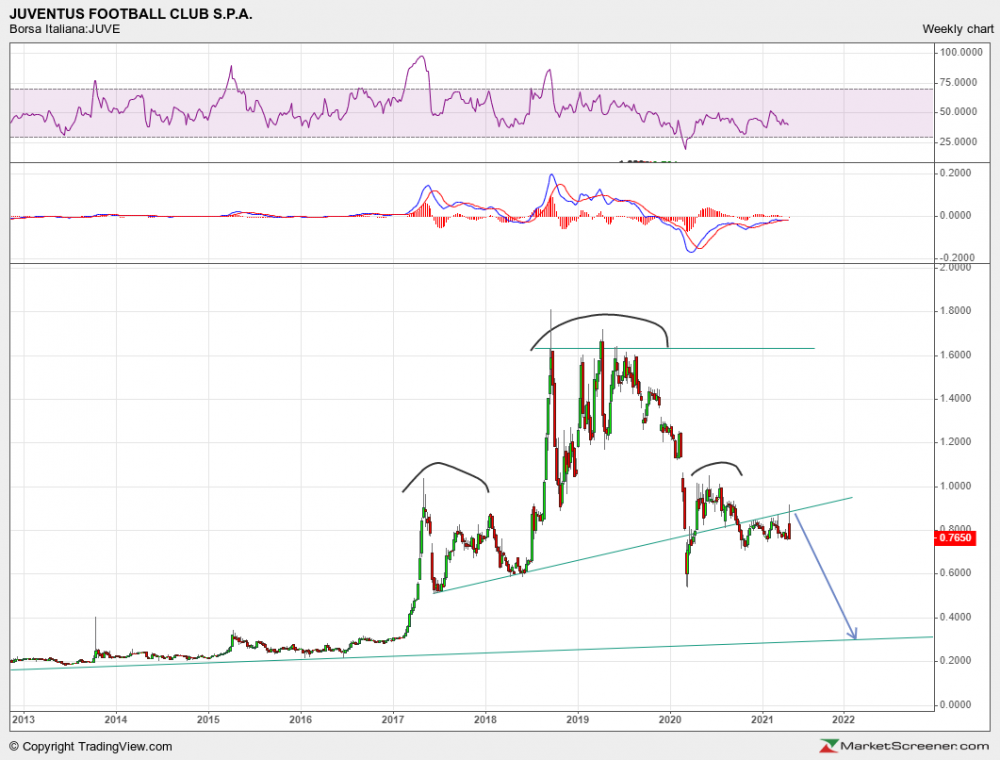Click the 1.2000 price scale value
The image size is (1000, 760).
pyautogui.click(x=956, y=442)
